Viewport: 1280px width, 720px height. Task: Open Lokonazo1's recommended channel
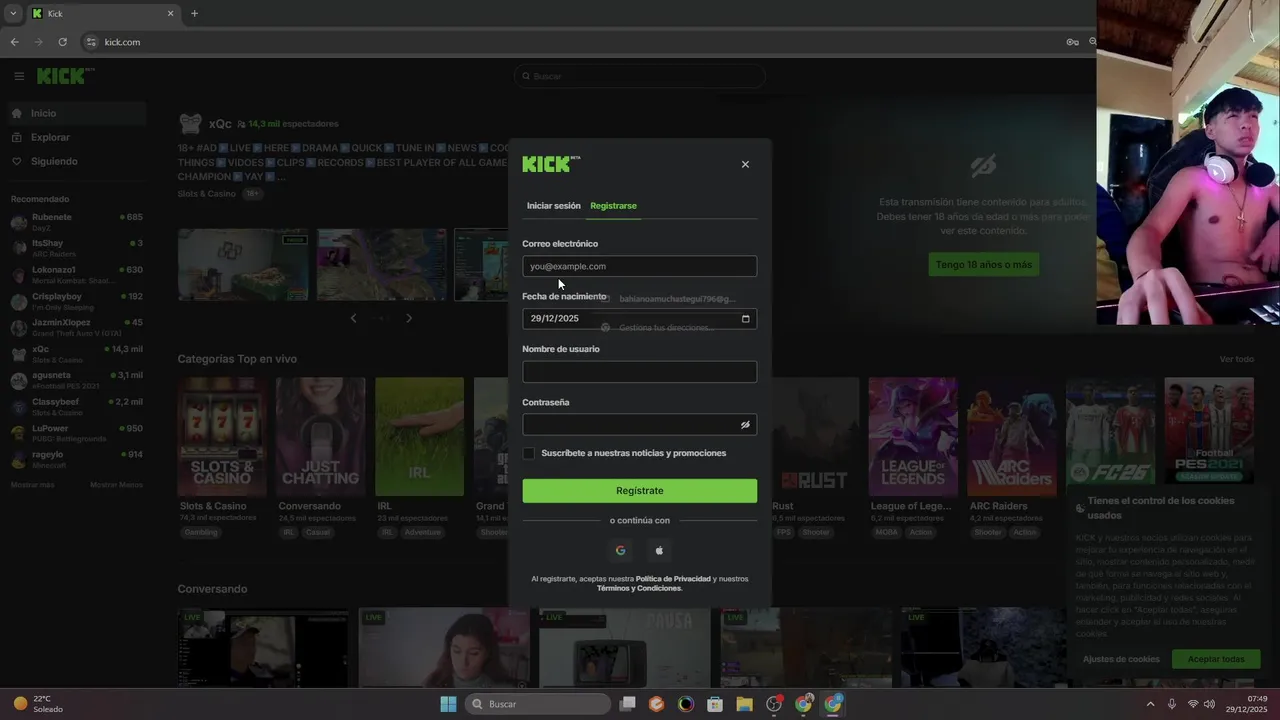click(77, 275)
